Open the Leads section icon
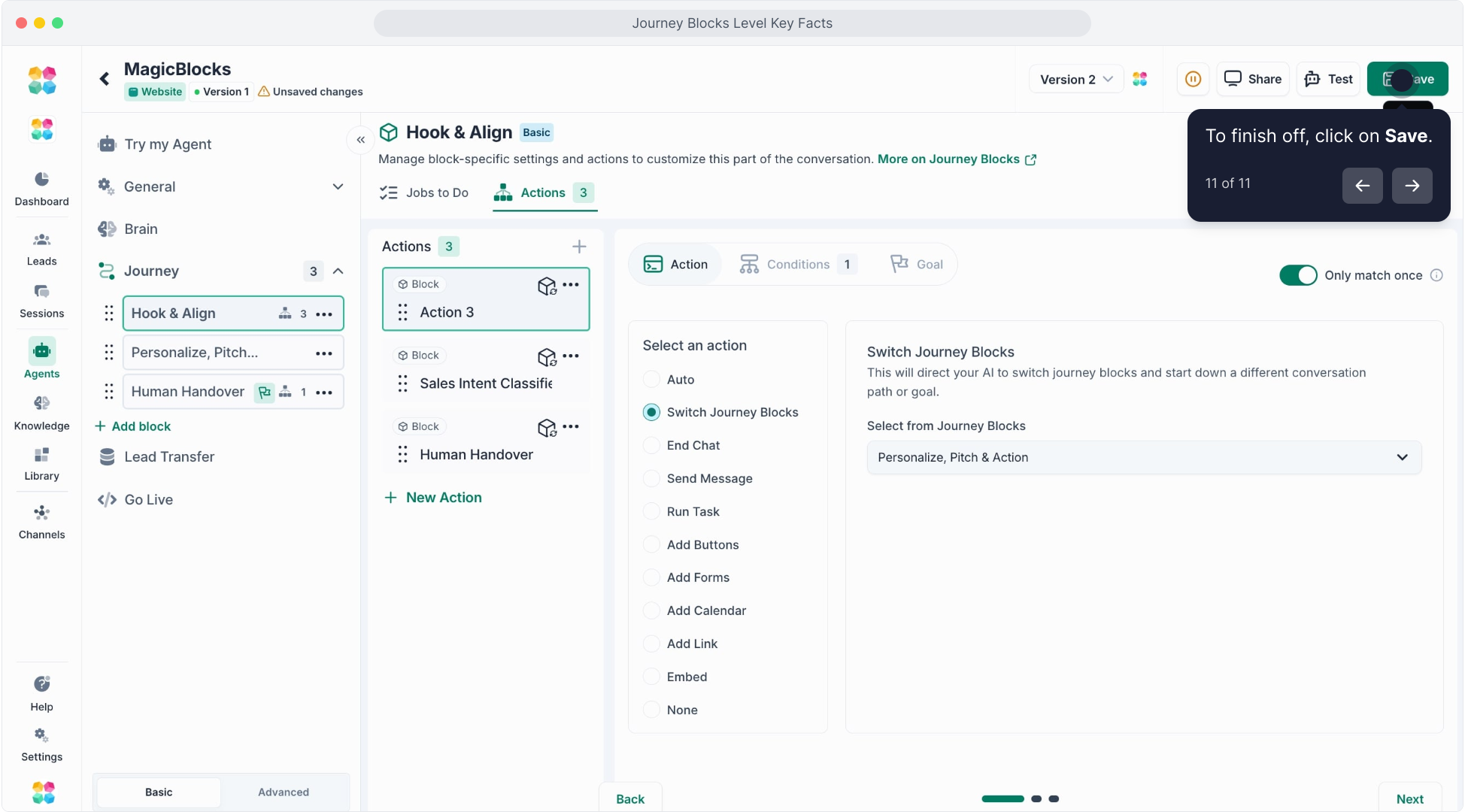 [41, 240]
